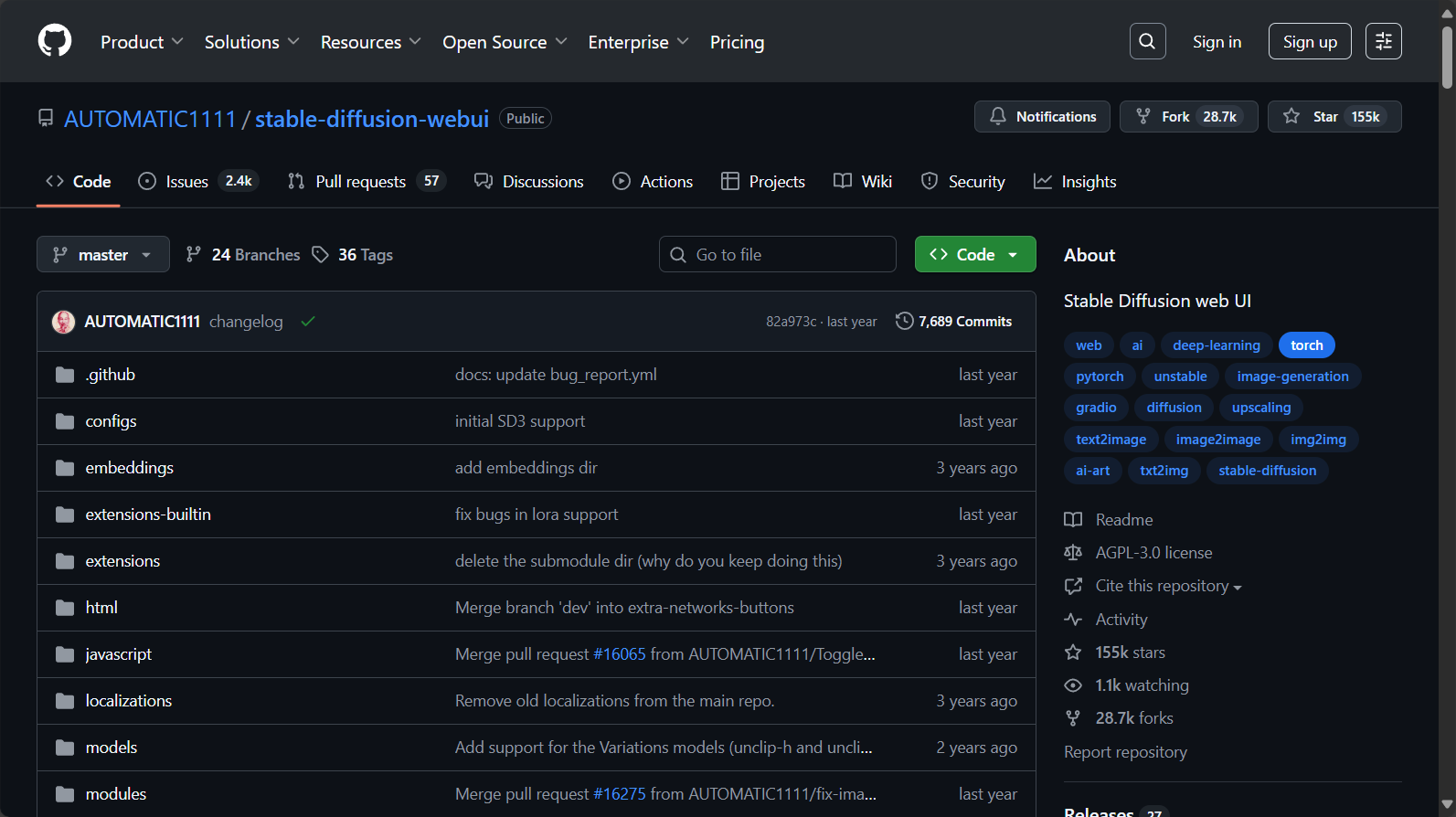Click the .github folder icon
The height and width of the screenshot is (817, 1456).
65,375
